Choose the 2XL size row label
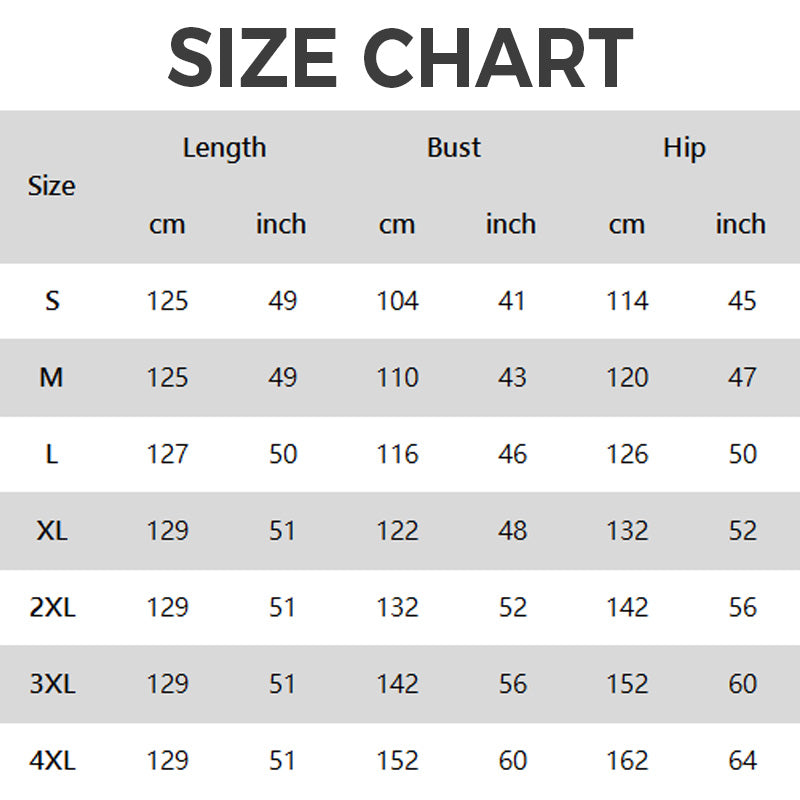800x800 pixels. [52, 607]
